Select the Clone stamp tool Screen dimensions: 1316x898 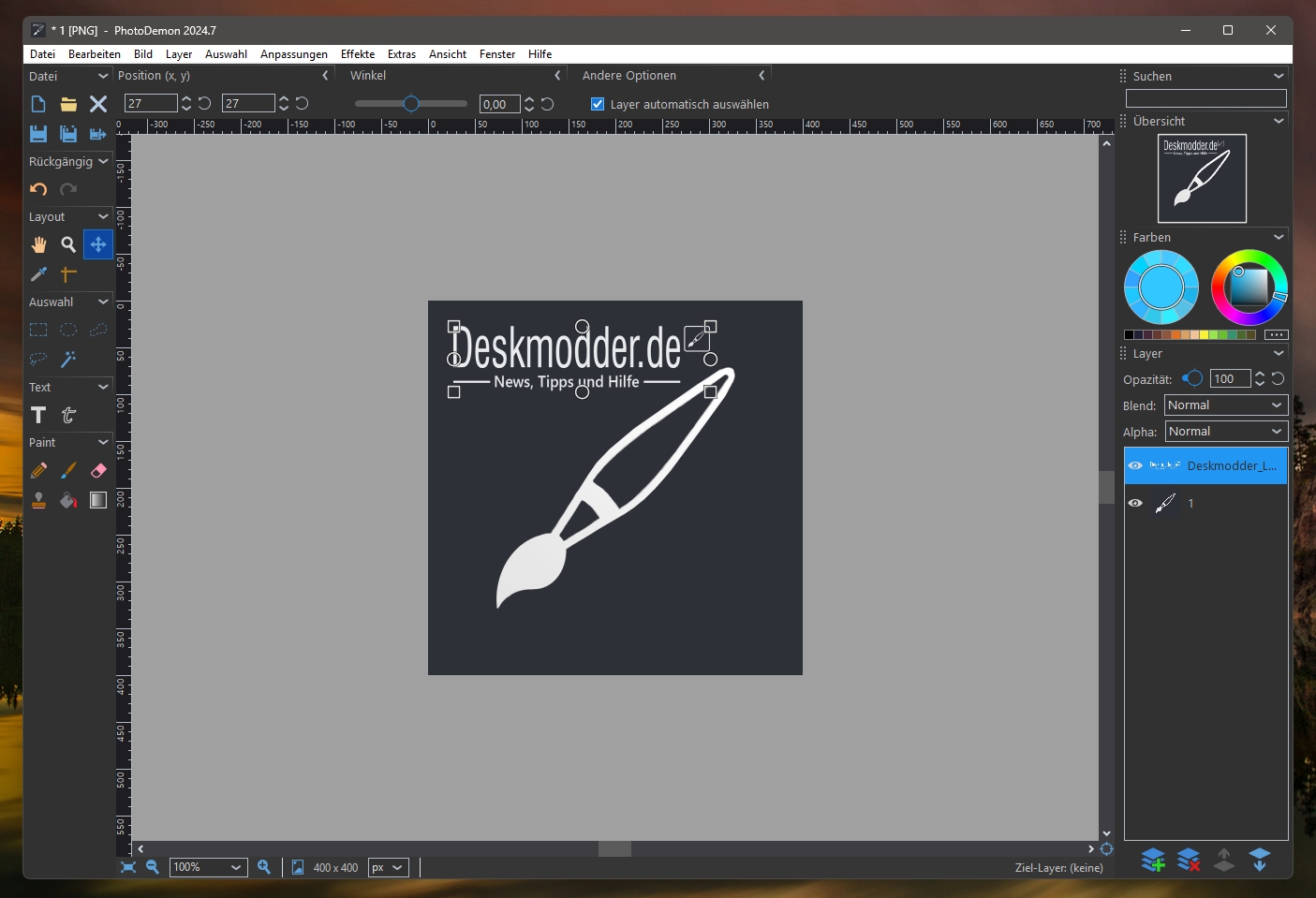[x=38, y=500]
